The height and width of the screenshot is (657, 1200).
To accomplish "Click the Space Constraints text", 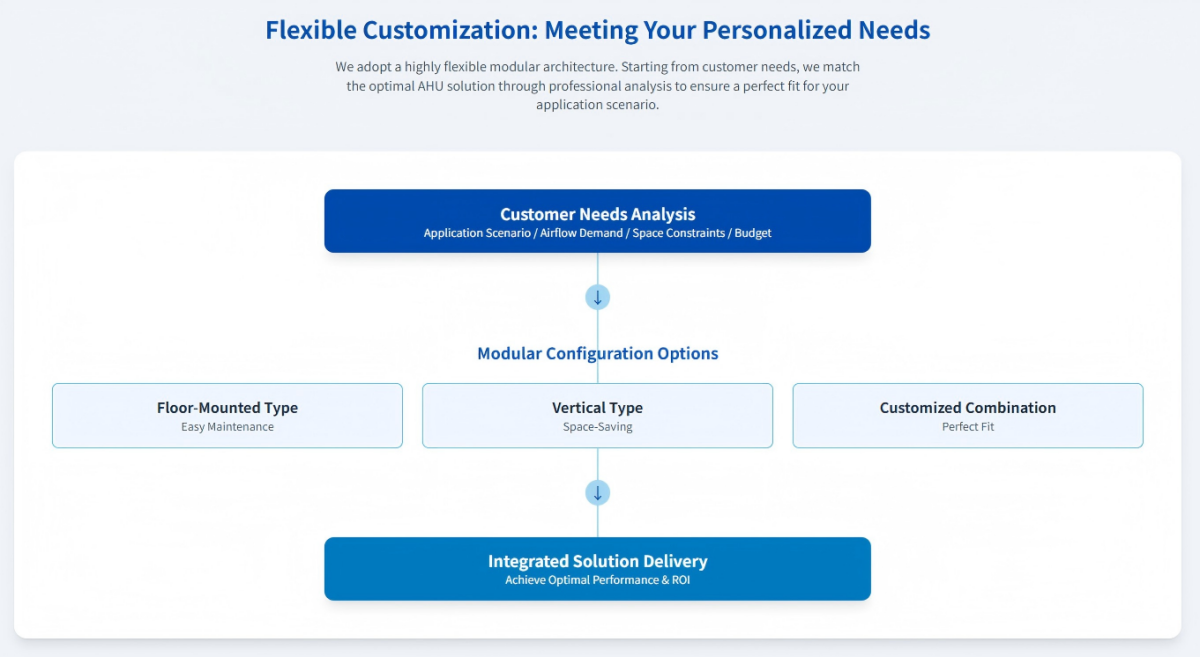I will coord(679,233).
